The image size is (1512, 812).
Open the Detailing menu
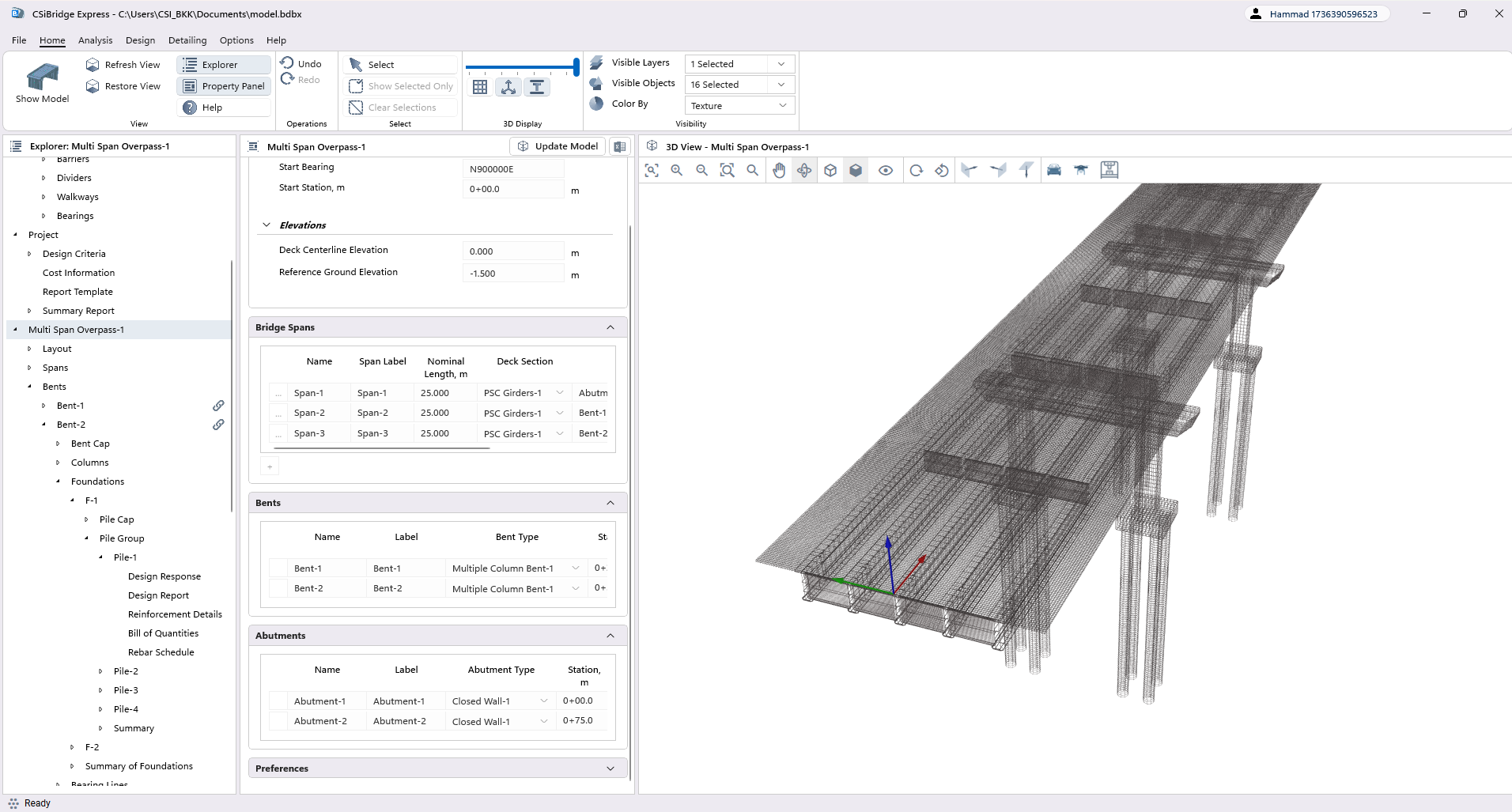(x=187, y=40)
